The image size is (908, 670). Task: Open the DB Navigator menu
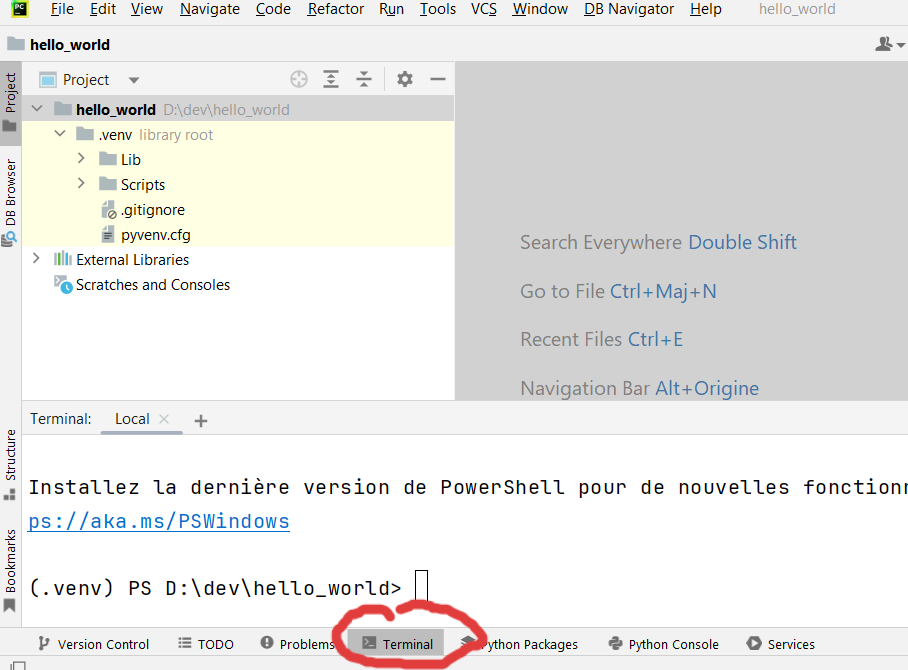[629, 9]
